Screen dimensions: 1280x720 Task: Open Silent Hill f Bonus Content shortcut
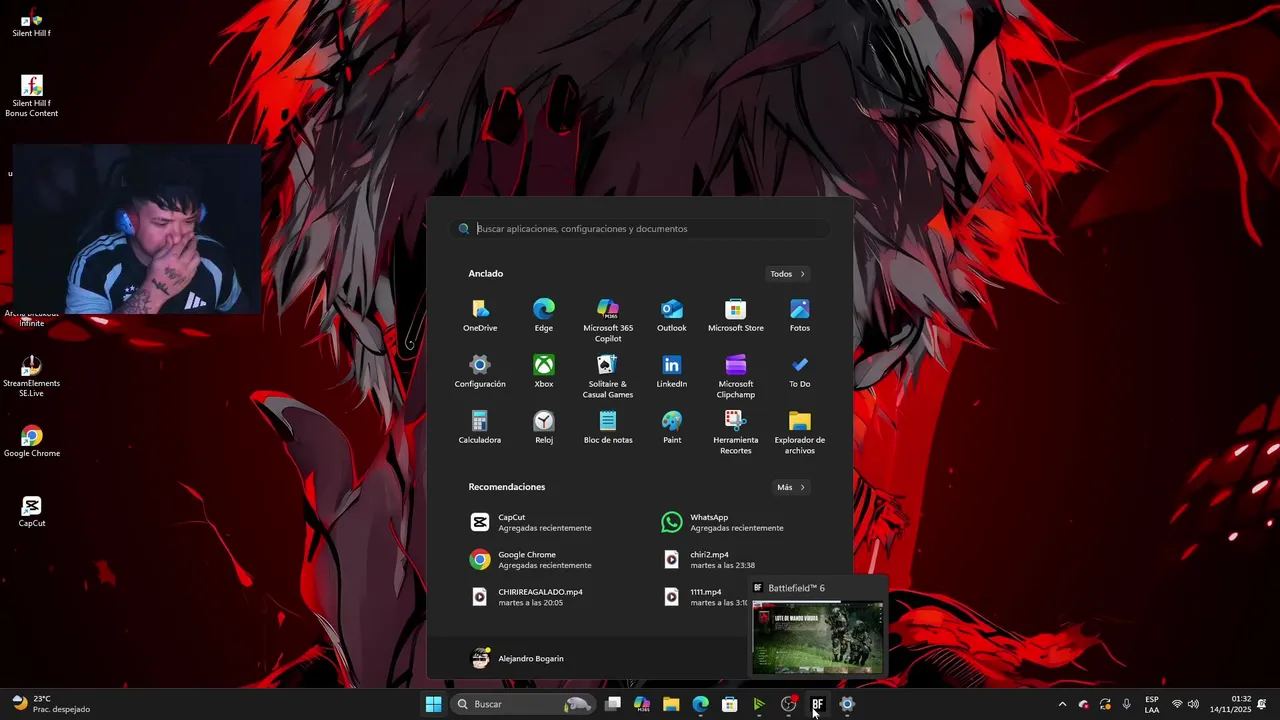point(32,96)
